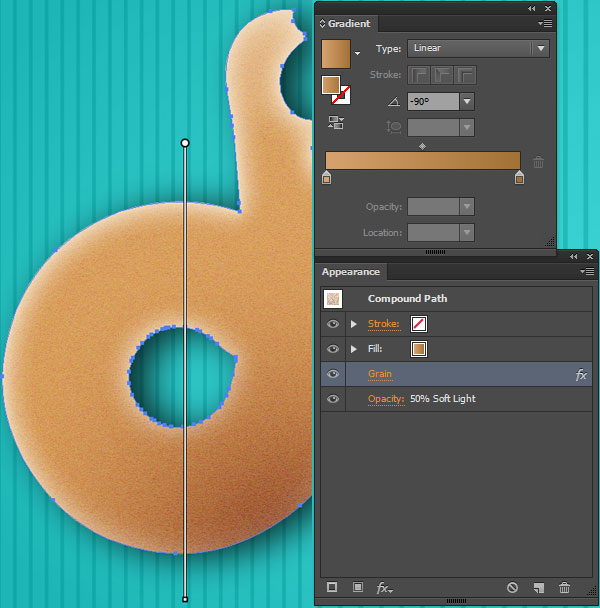This screenshot has height=608, width=600.
Task: Click the gradient angle input field
Action: click(x=433, y=101)
